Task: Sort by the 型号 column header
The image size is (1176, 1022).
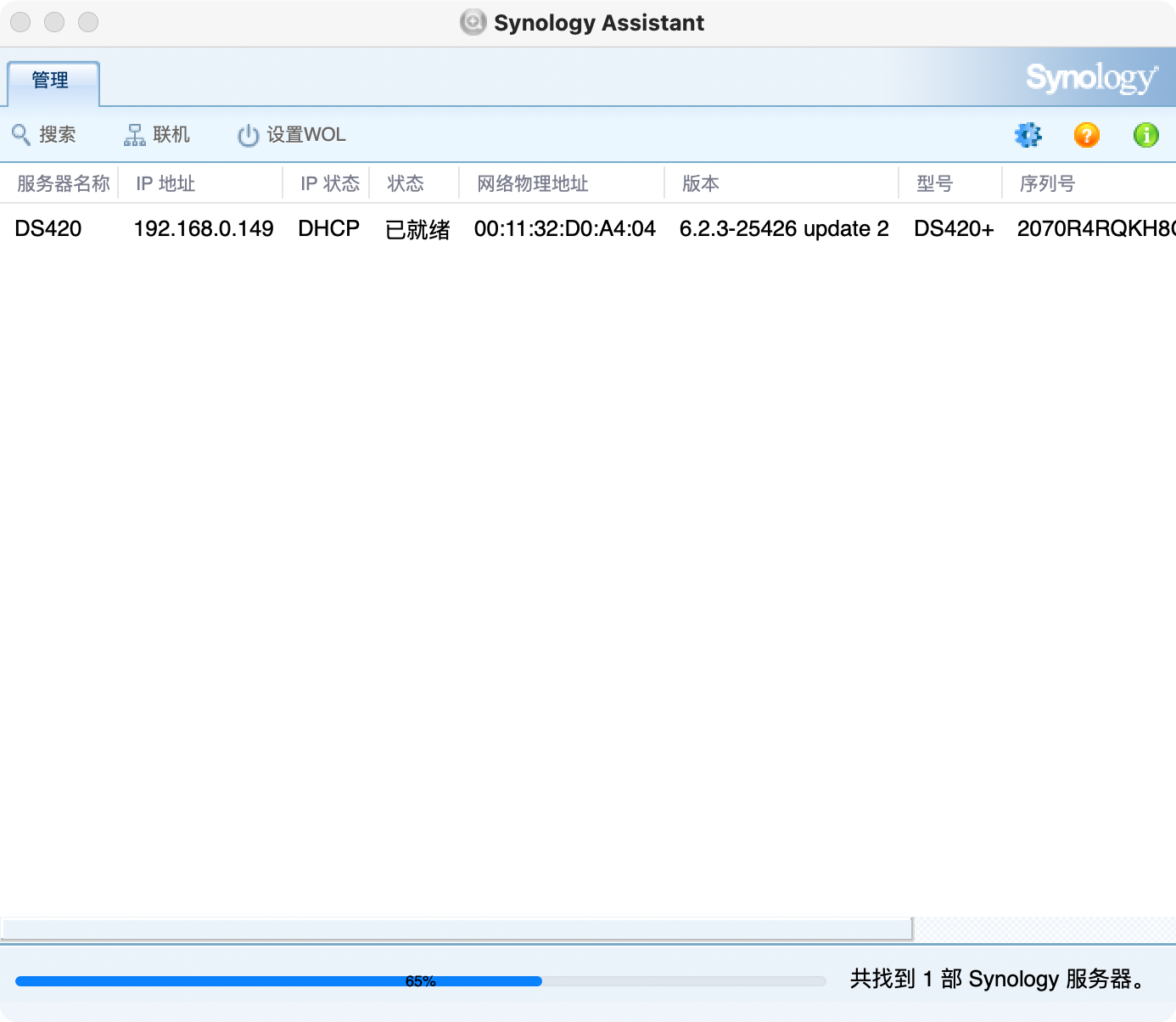Action: 951,183
